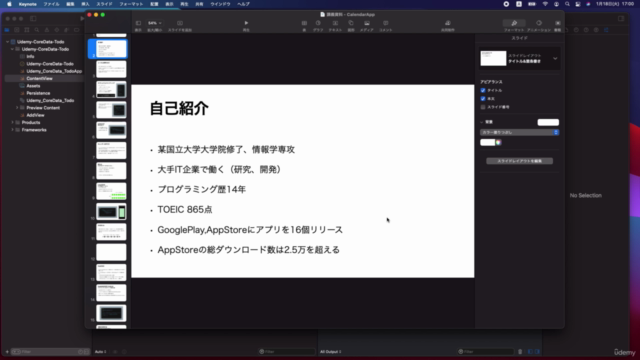Click the bullet text TOEIC 865点
Screen dimensions: 640x360
click(185, 209)
